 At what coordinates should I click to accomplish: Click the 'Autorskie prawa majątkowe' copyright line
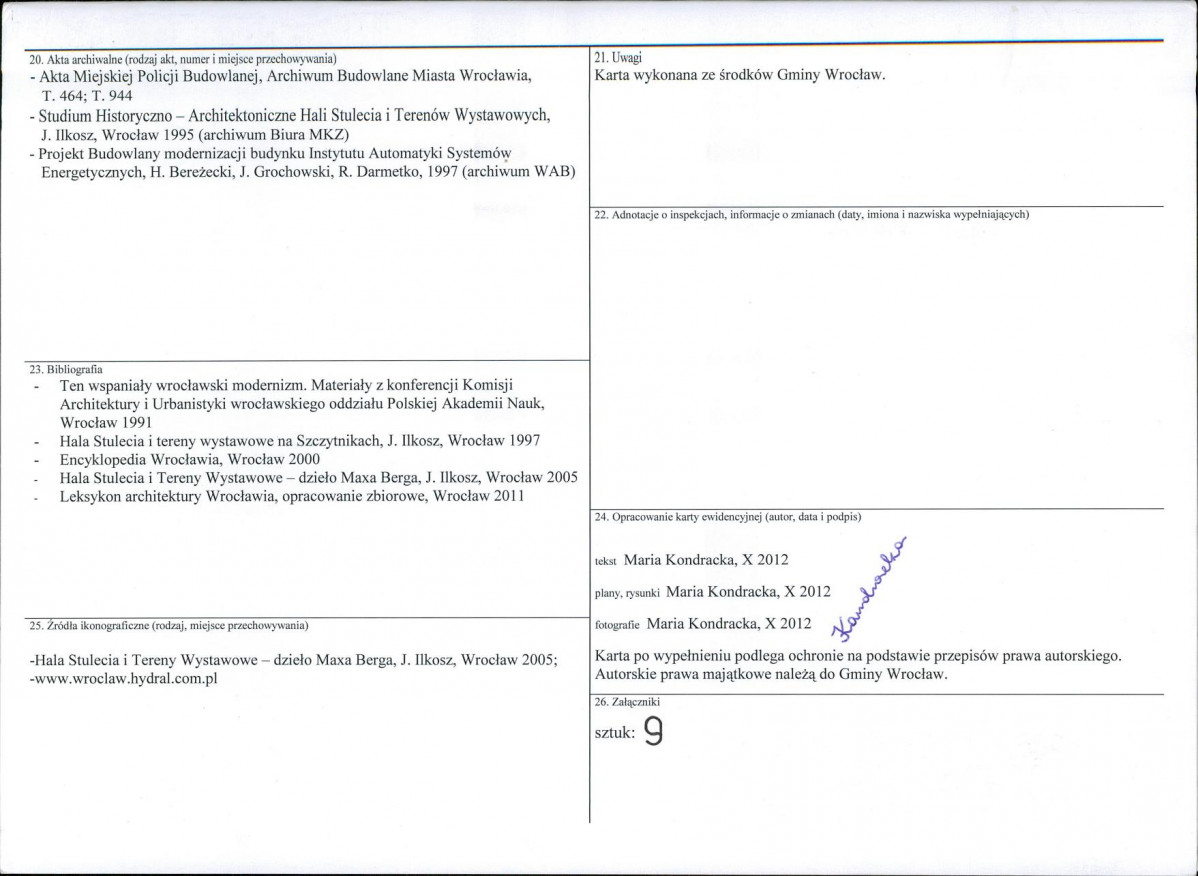point(770,675)
